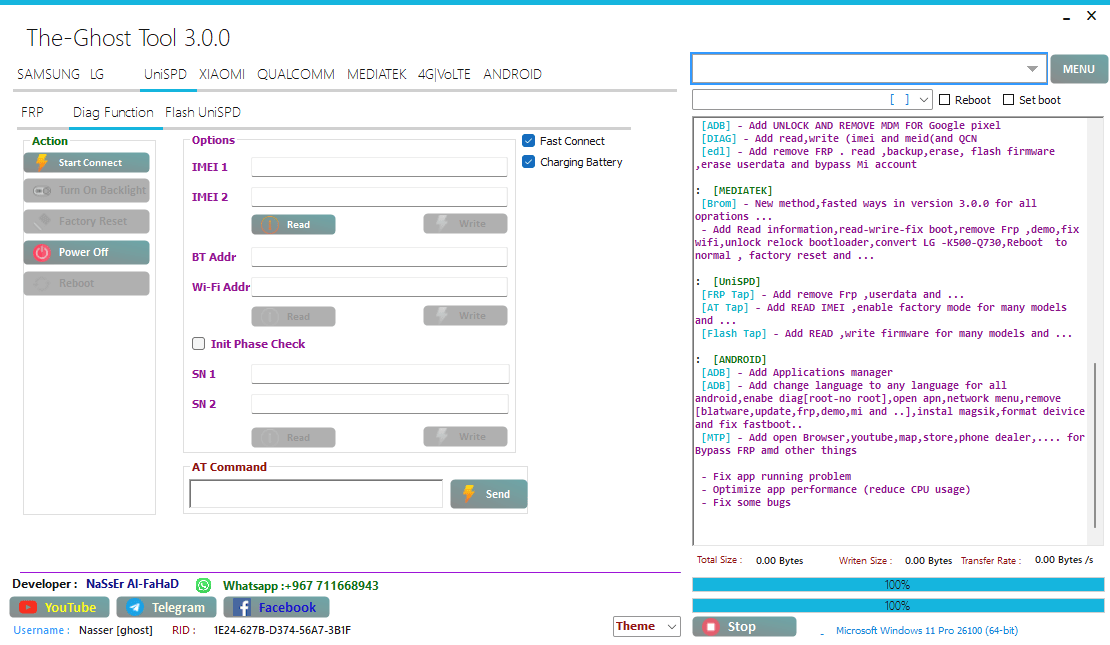This screenshot has height=645, width=1110.
Task: Click the square Stop icon at bottom right
Action: [713, 626]
